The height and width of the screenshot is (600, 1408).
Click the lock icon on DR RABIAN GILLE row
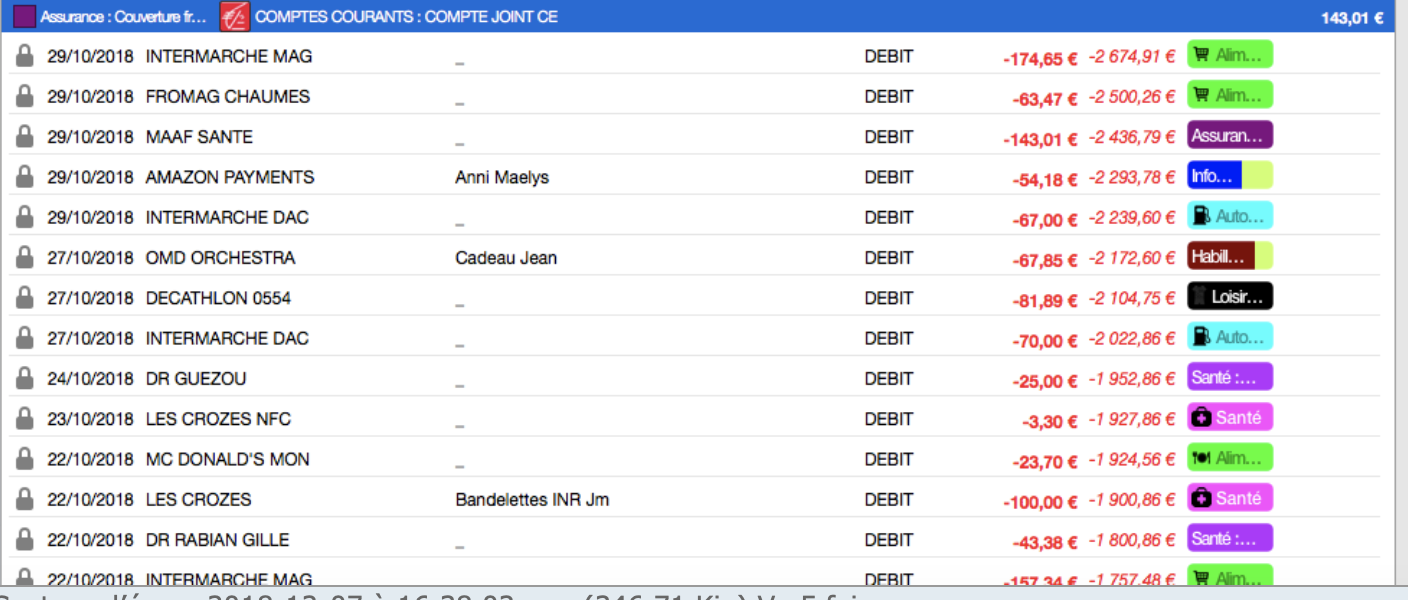pyautogui.click(x=24, y=539)
